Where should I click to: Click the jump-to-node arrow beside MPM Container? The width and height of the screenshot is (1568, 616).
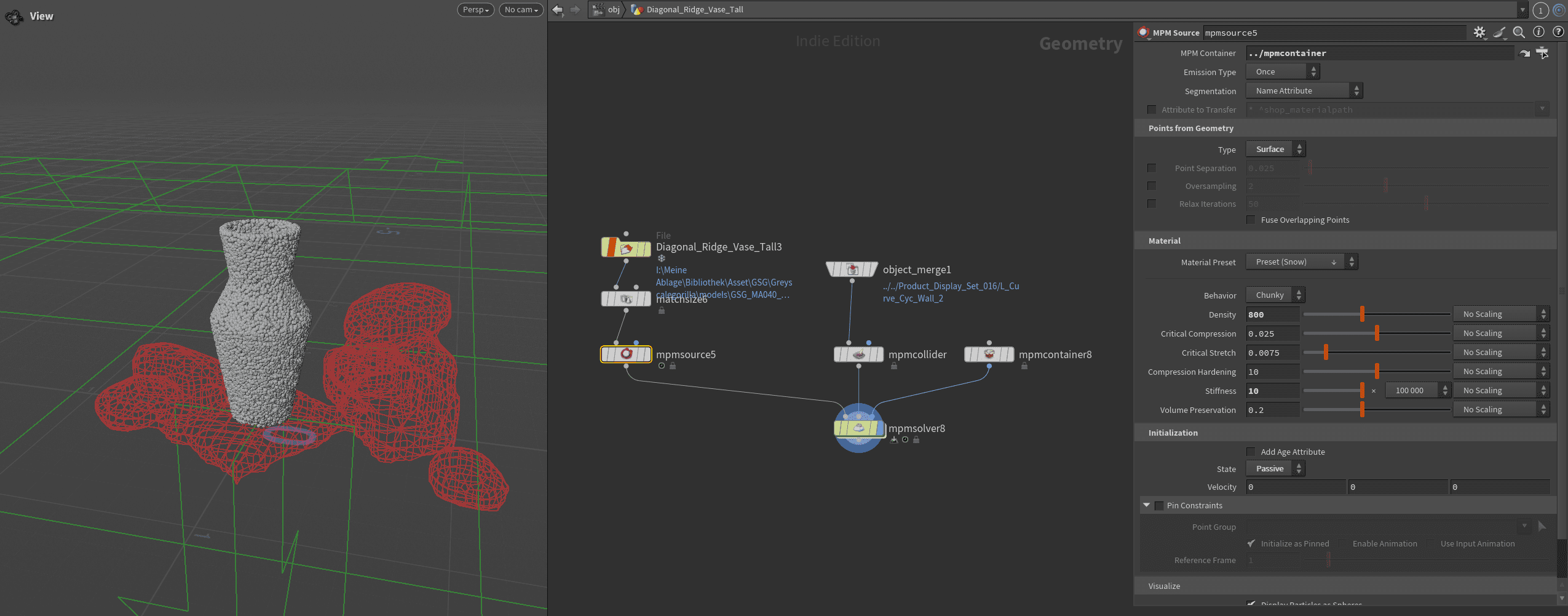(x=1524, y=53)
